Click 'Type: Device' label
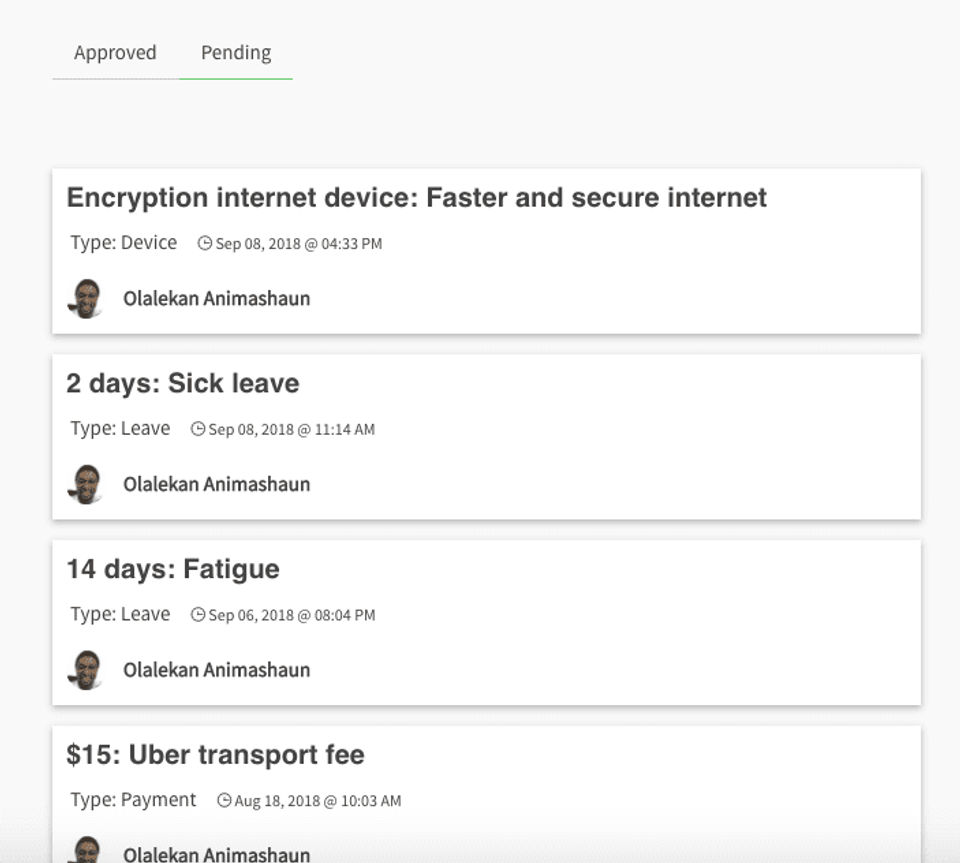Image resolution: width=960 pixels, height=863 pixels. pyautogui.click(x=124, y=243)
